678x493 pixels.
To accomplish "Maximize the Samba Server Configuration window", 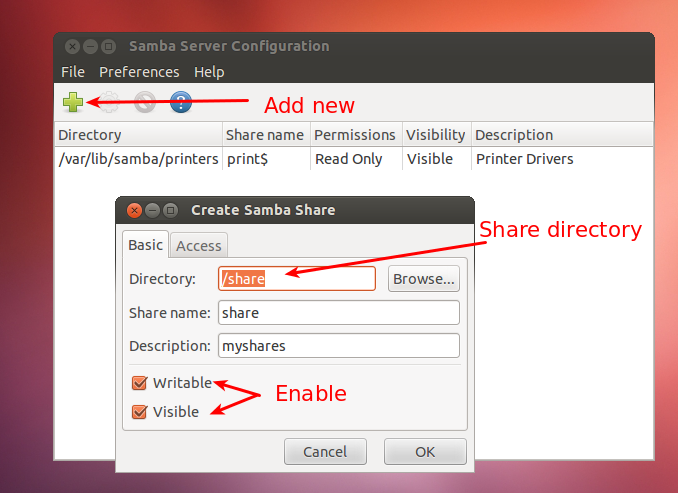I will (109, 46).
